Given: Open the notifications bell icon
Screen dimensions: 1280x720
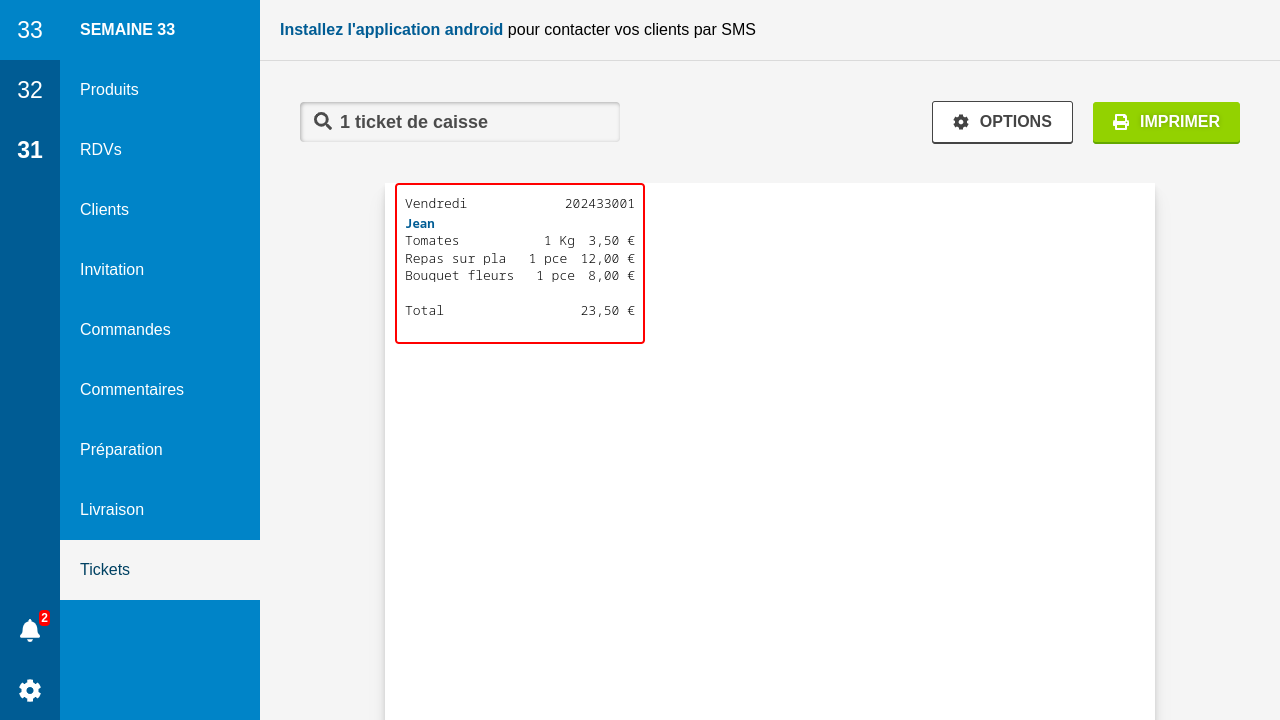Looking at the screenshot, I should point(30,630).
